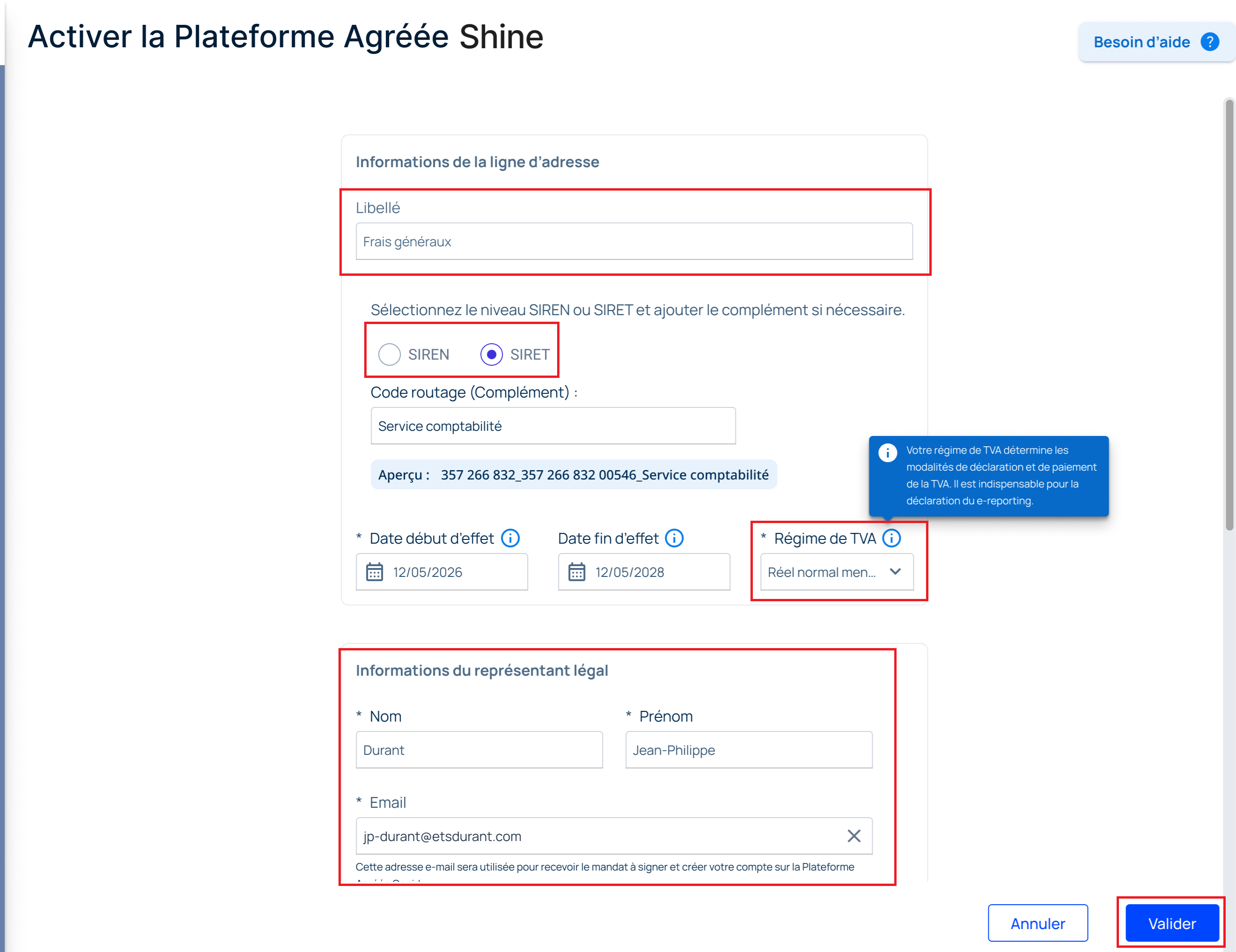Click the Régime de TVA info icon

[x=891, y=538]
